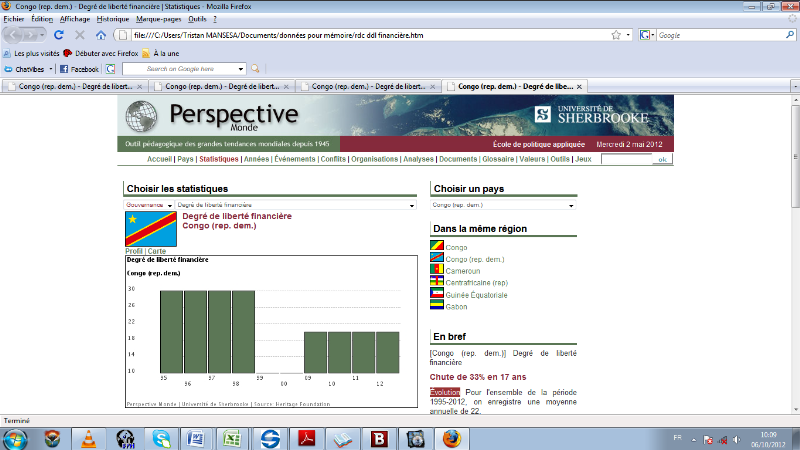Click the Cameroun flag icon
This screenshot has width=800, height=450.
coord(437,270)
